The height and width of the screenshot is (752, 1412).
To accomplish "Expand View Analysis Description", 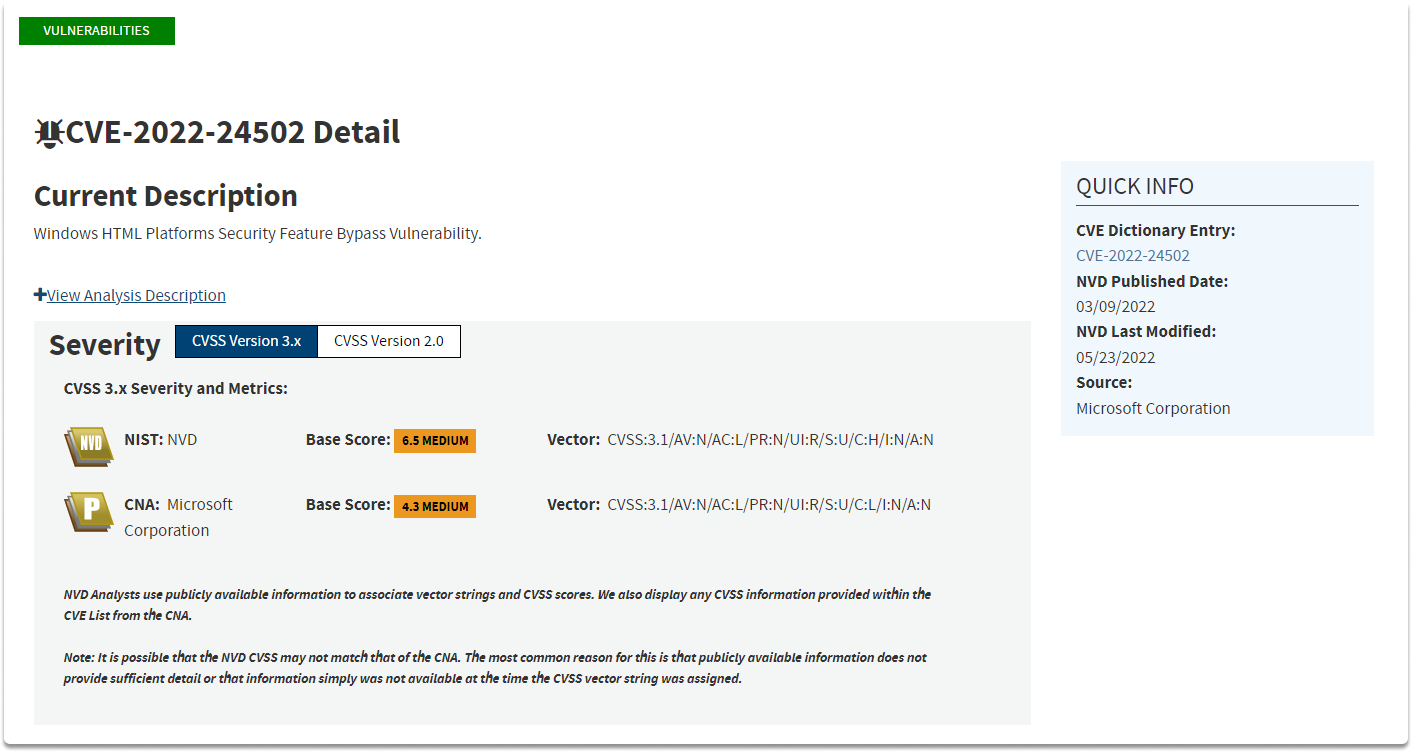I will 136,295.
